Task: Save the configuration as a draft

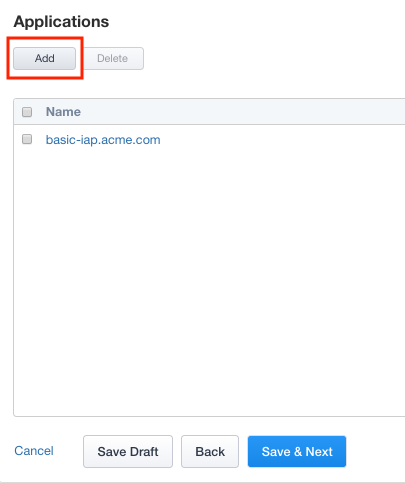Action: tap(128, 451)
